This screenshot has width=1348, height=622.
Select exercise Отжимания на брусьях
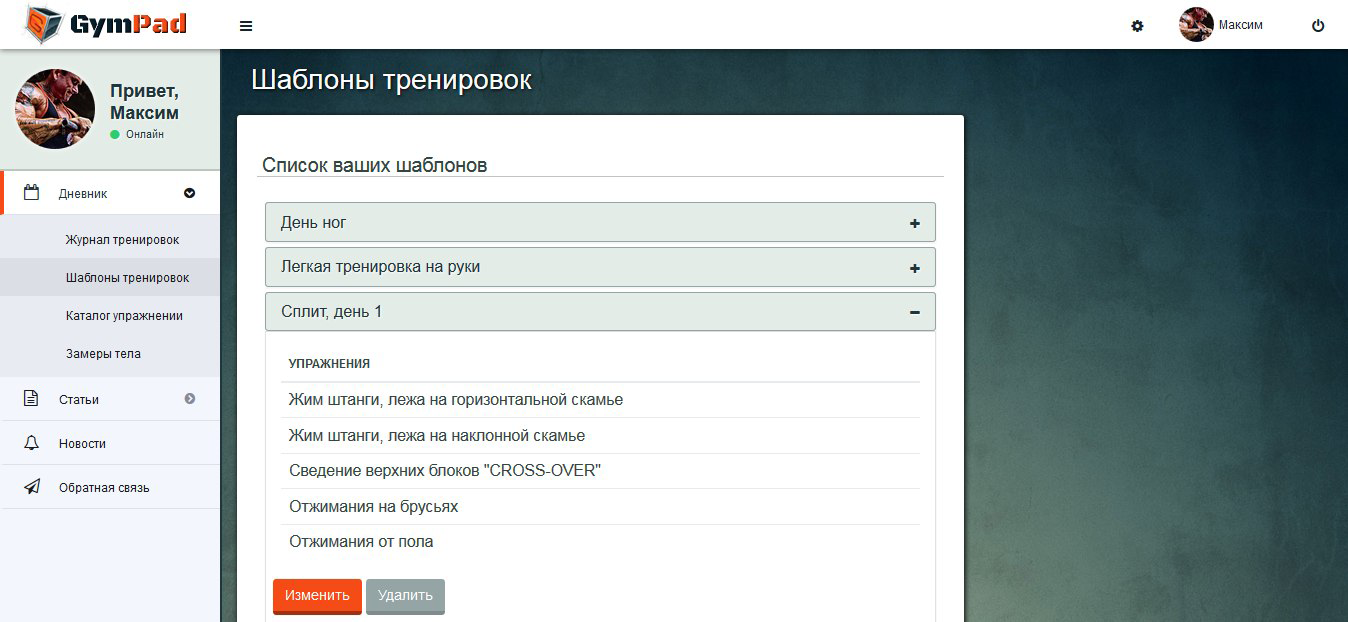pos(374,506)
